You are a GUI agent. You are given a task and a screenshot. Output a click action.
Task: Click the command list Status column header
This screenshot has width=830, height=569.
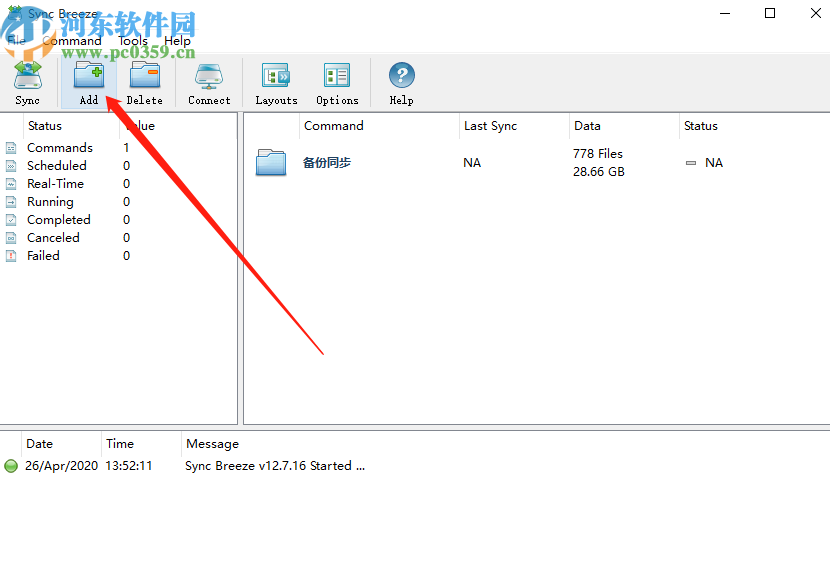701,126
